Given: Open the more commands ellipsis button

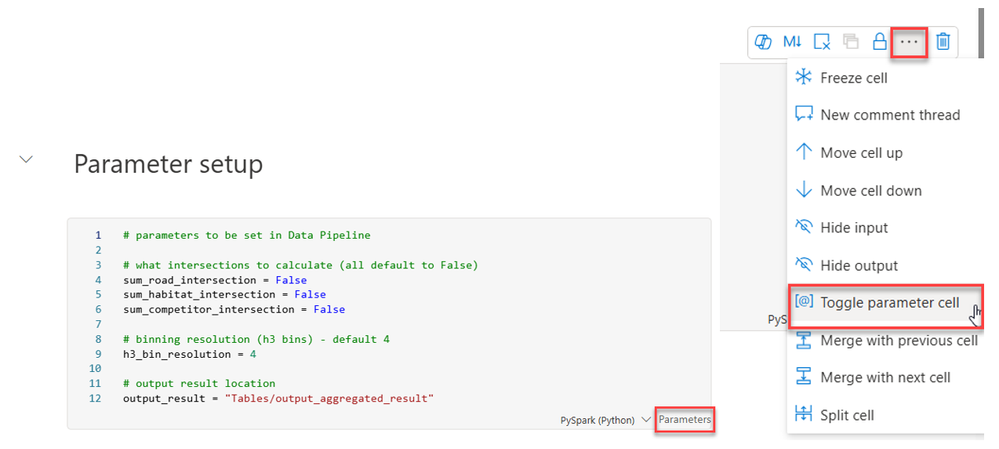Looking at the screenshot, I should pyautogui.click(x=908, y=42).
